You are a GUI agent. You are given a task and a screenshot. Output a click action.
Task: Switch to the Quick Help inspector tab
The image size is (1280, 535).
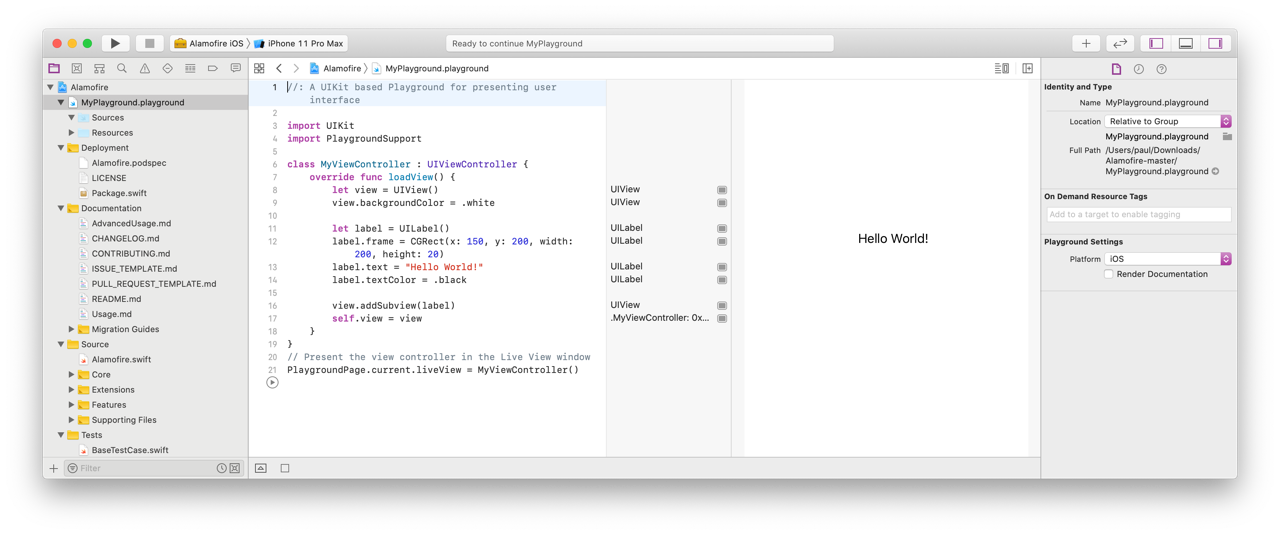pos(1161,69)
